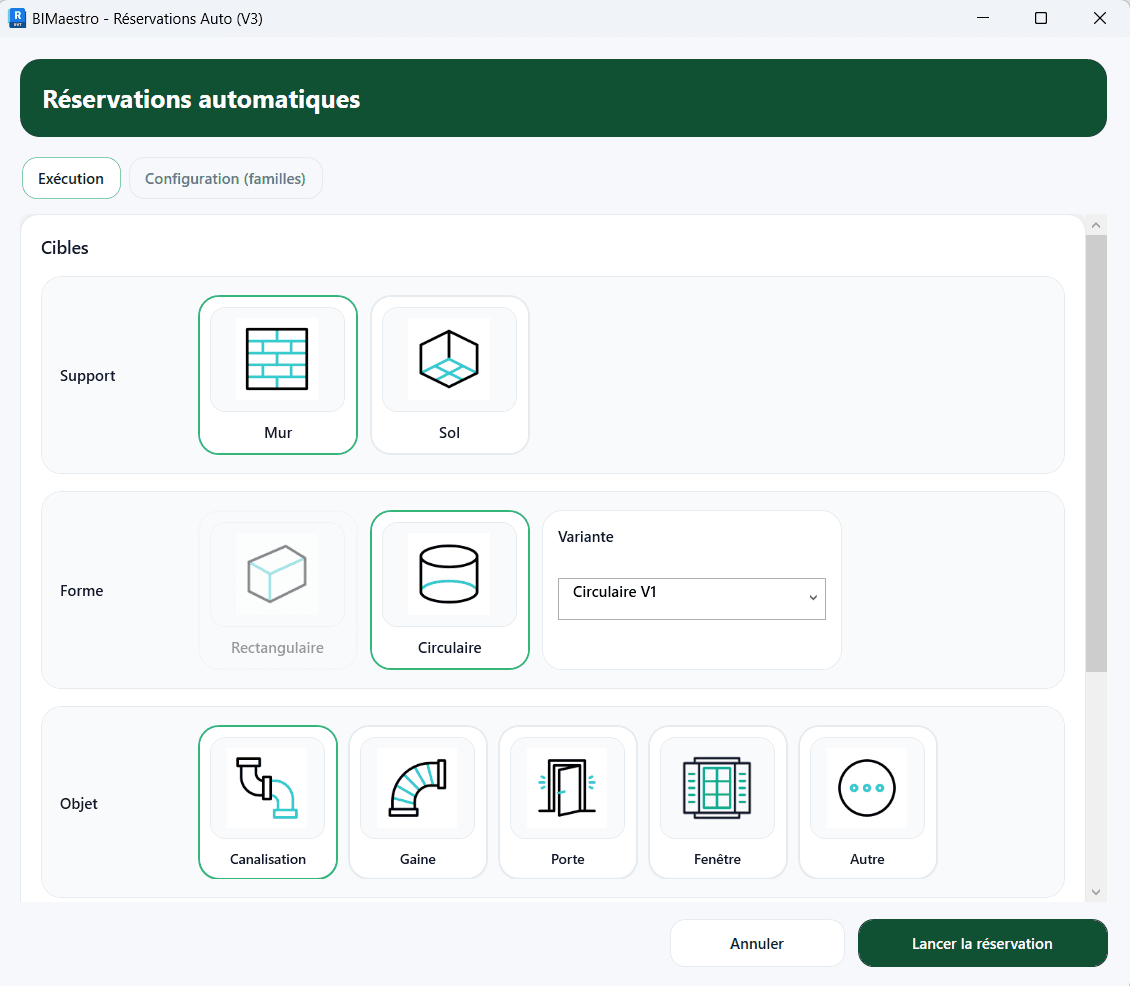The height and width of the screenshot is (986, 1130).
Task: Open the Variante Circulaire V1 dropdown
Action: tap(691, 598)
